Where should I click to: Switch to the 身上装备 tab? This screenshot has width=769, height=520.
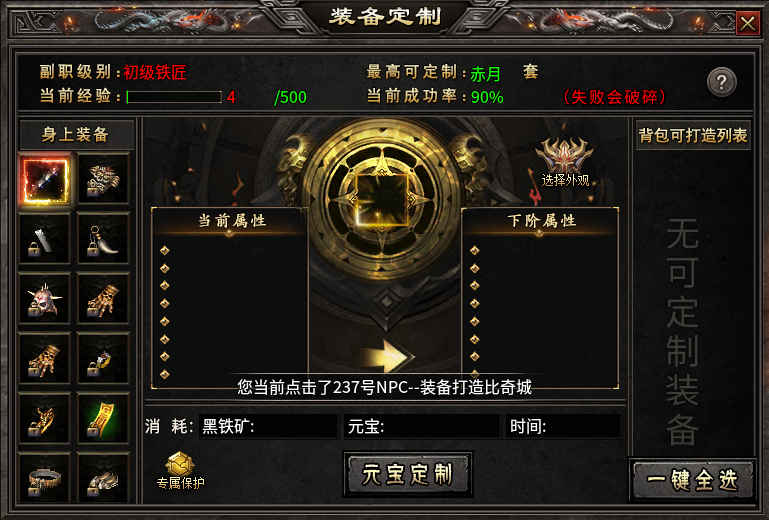76,134
